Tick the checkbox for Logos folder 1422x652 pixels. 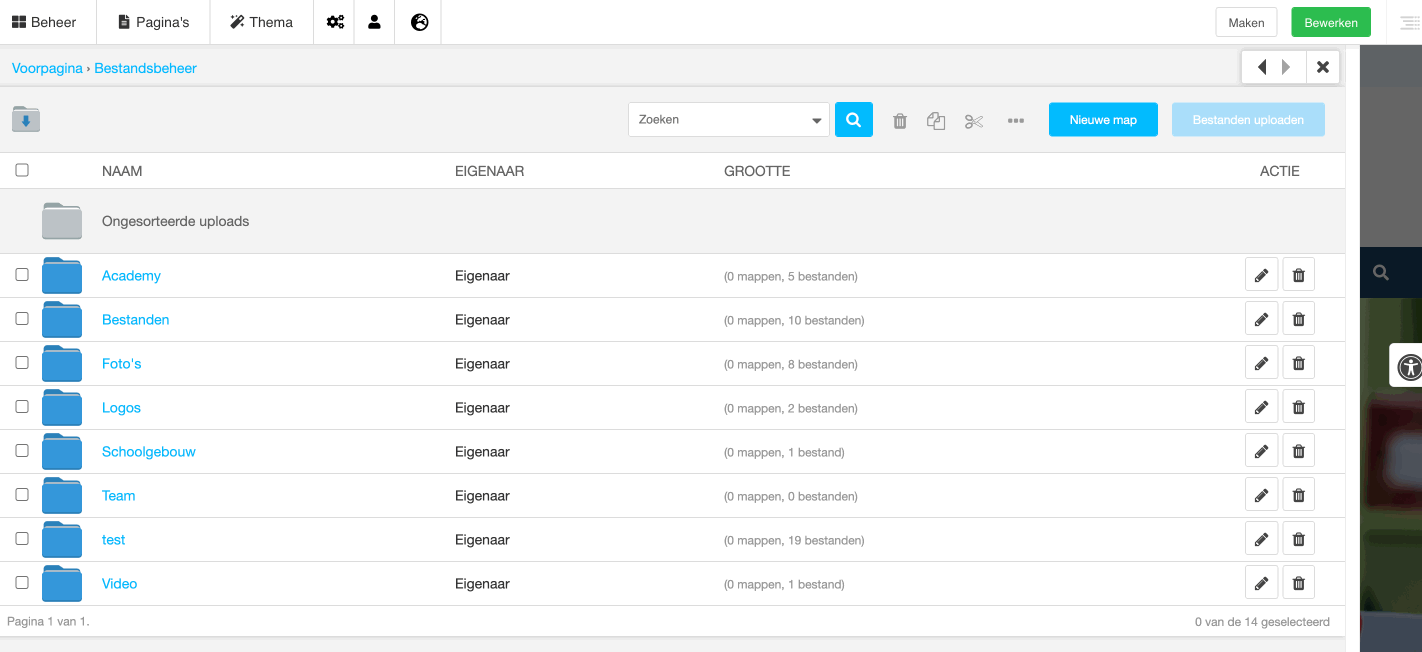pos(22,407)
